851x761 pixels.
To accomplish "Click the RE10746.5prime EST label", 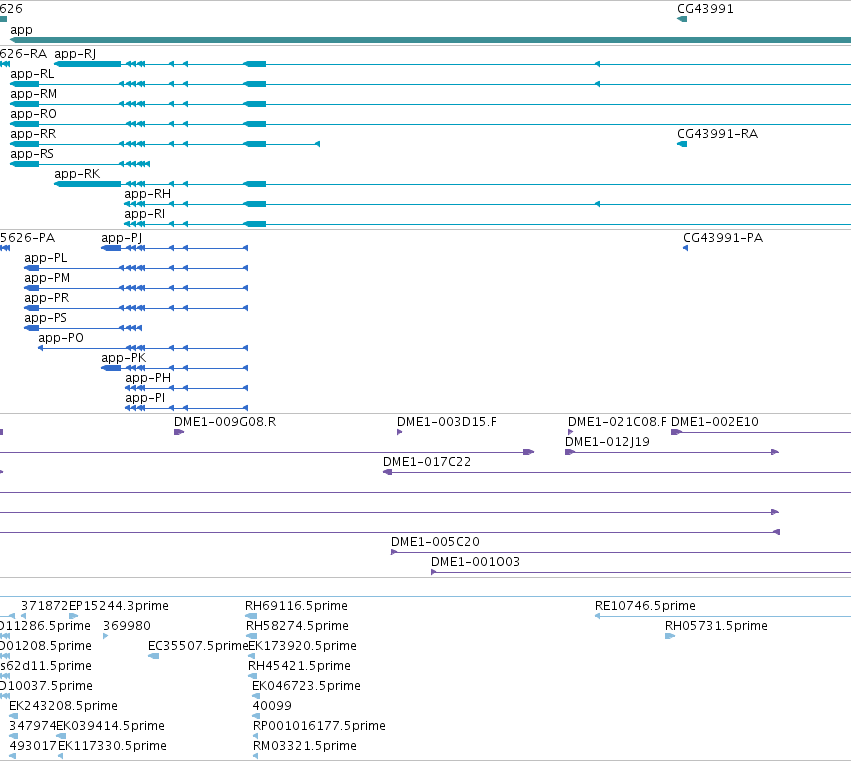I will click(645, 606).
